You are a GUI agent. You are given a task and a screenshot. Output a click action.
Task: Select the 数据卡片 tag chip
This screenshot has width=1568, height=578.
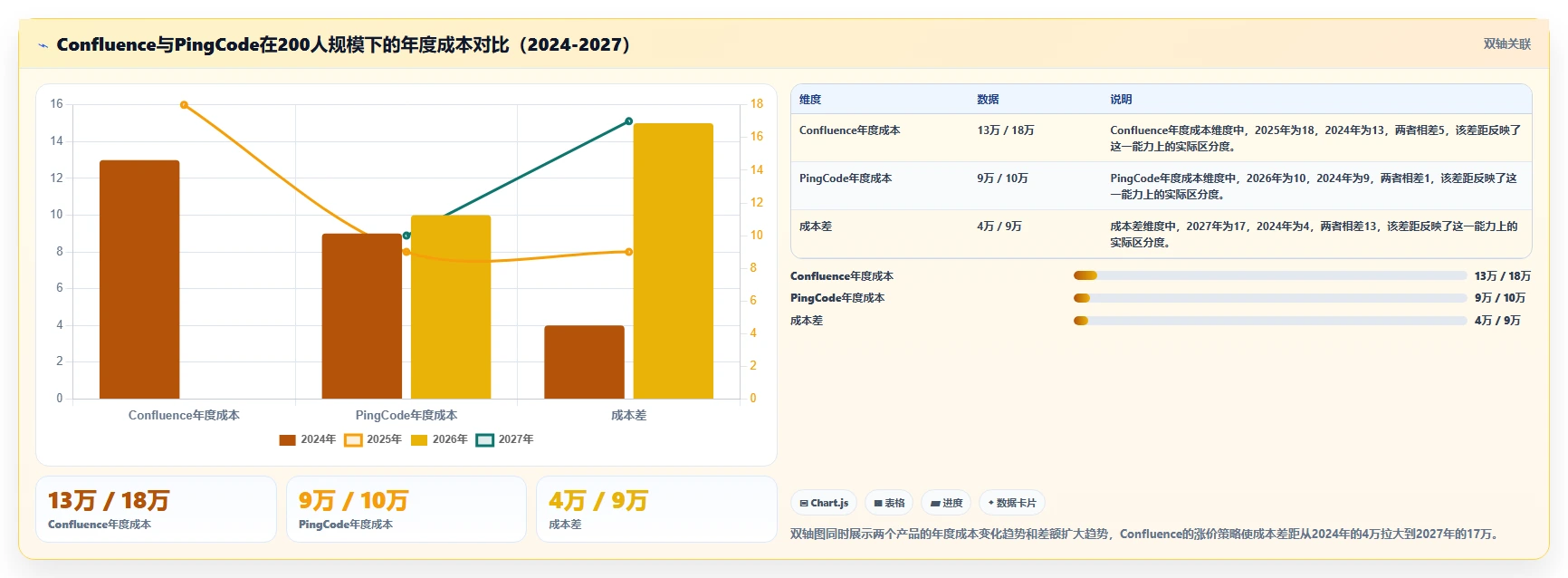pos(1012,503)
